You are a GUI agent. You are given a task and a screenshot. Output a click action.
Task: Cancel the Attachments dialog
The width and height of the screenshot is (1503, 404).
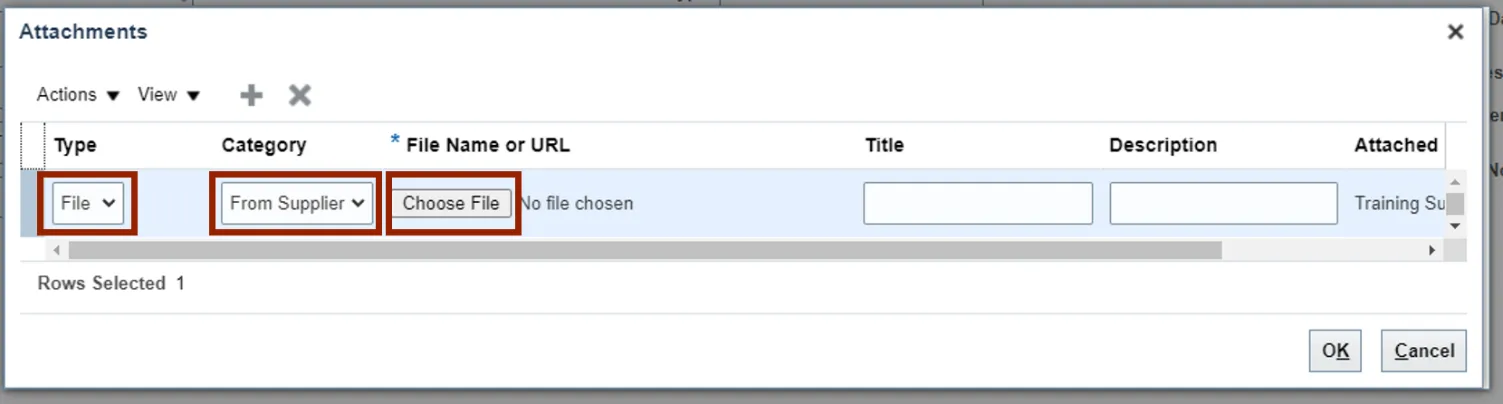click(1424, 351)
